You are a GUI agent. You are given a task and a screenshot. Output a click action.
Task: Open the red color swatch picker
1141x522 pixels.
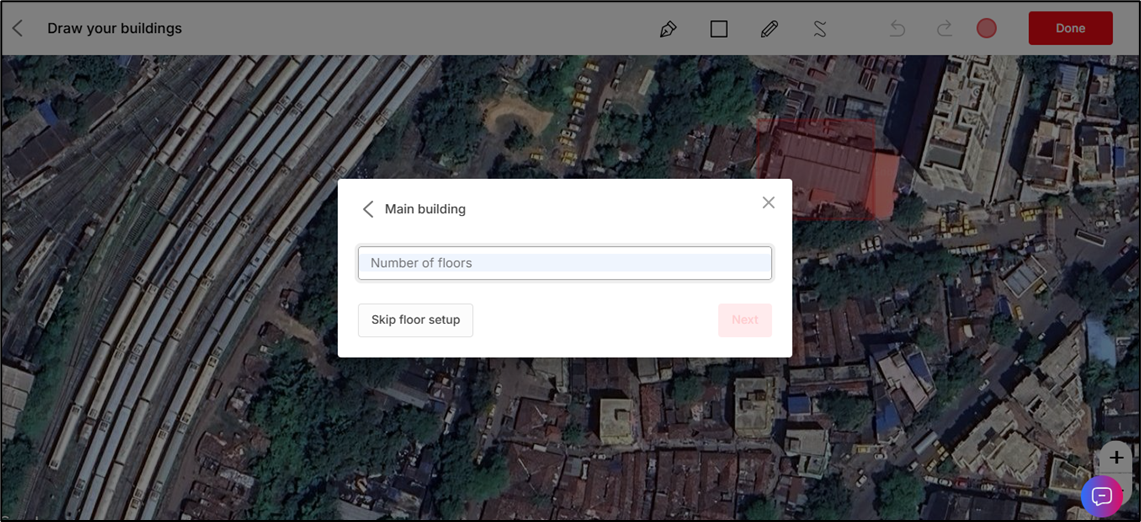click(x=986, y=28)
